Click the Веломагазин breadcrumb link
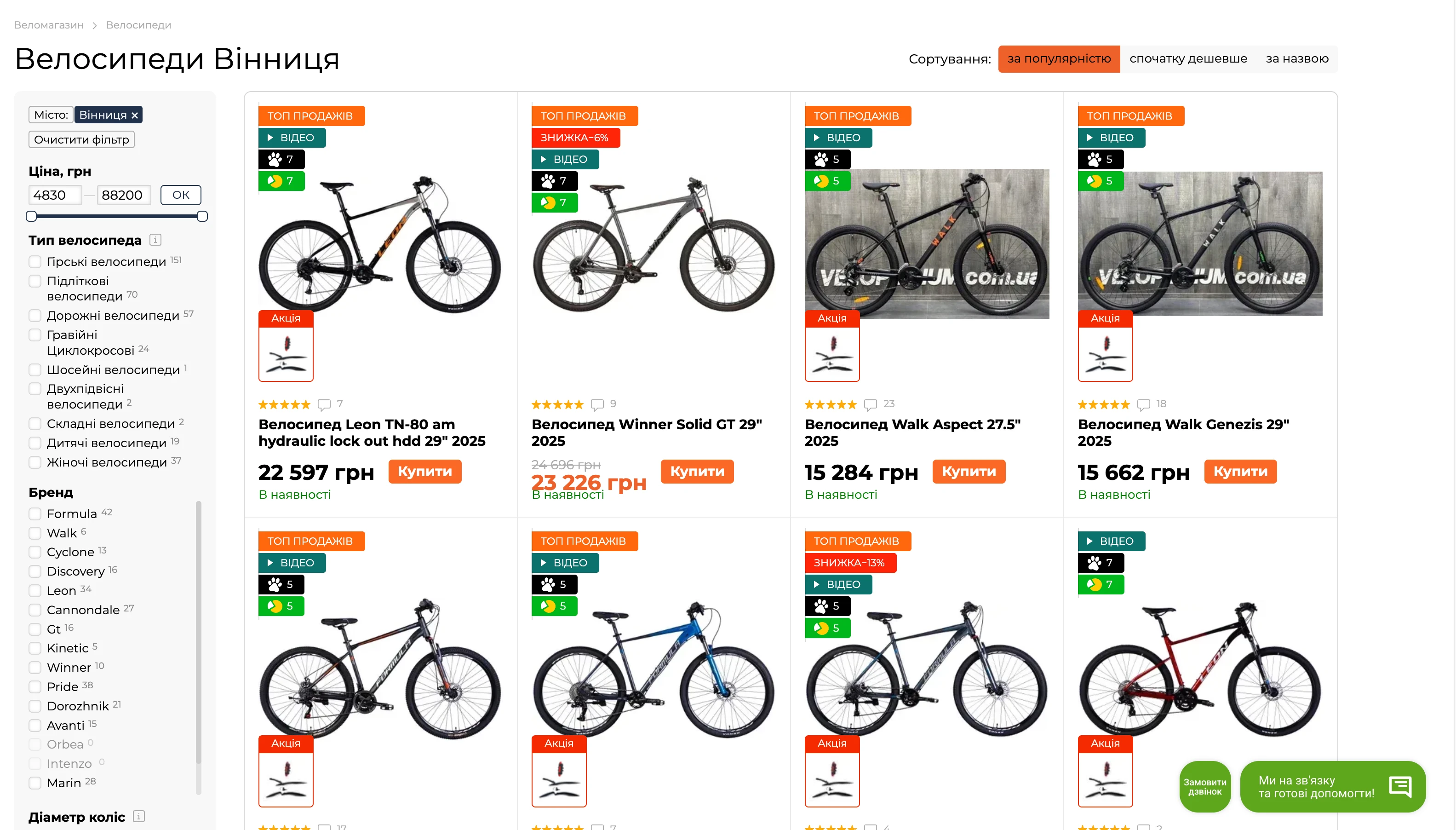 pos(48,25)
